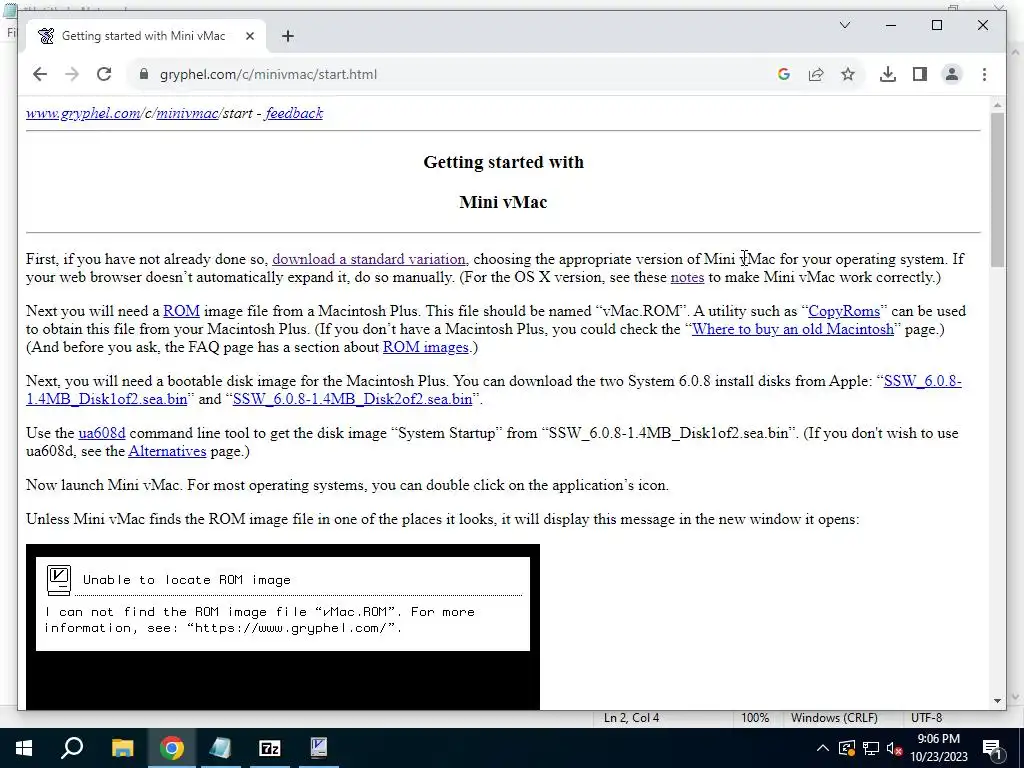Open 7-Zip from the taskbar
Screen dimensions: 1024x768
click(269, 748)
